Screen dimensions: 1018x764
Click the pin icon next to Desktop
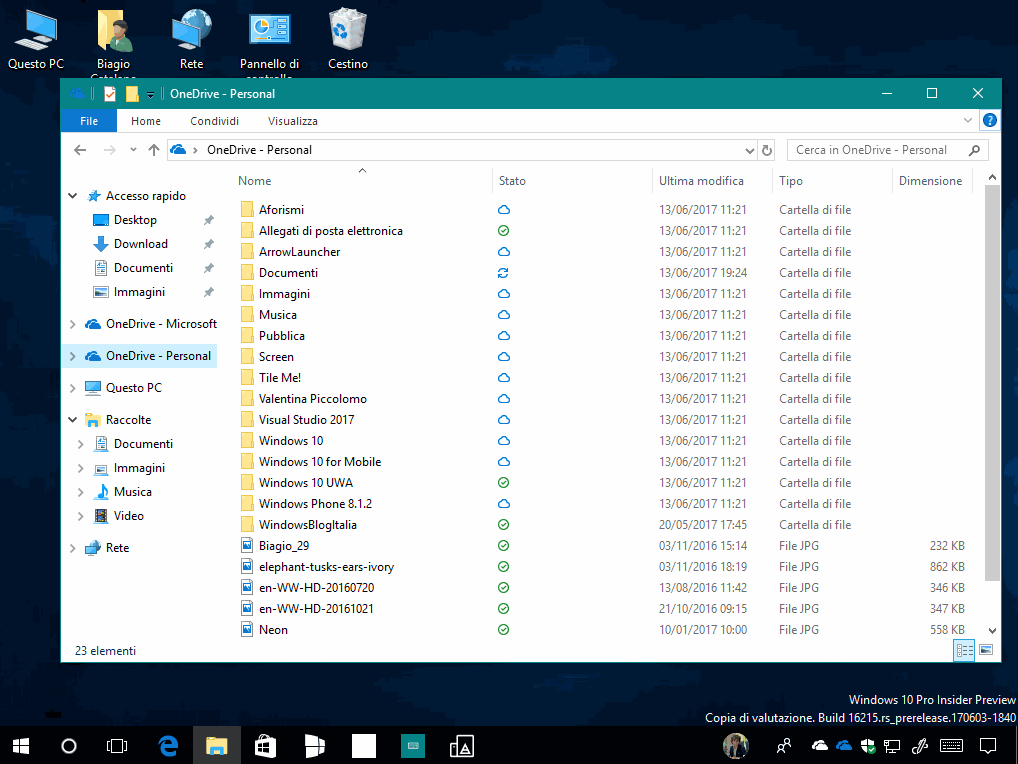[x=208, y=220]
